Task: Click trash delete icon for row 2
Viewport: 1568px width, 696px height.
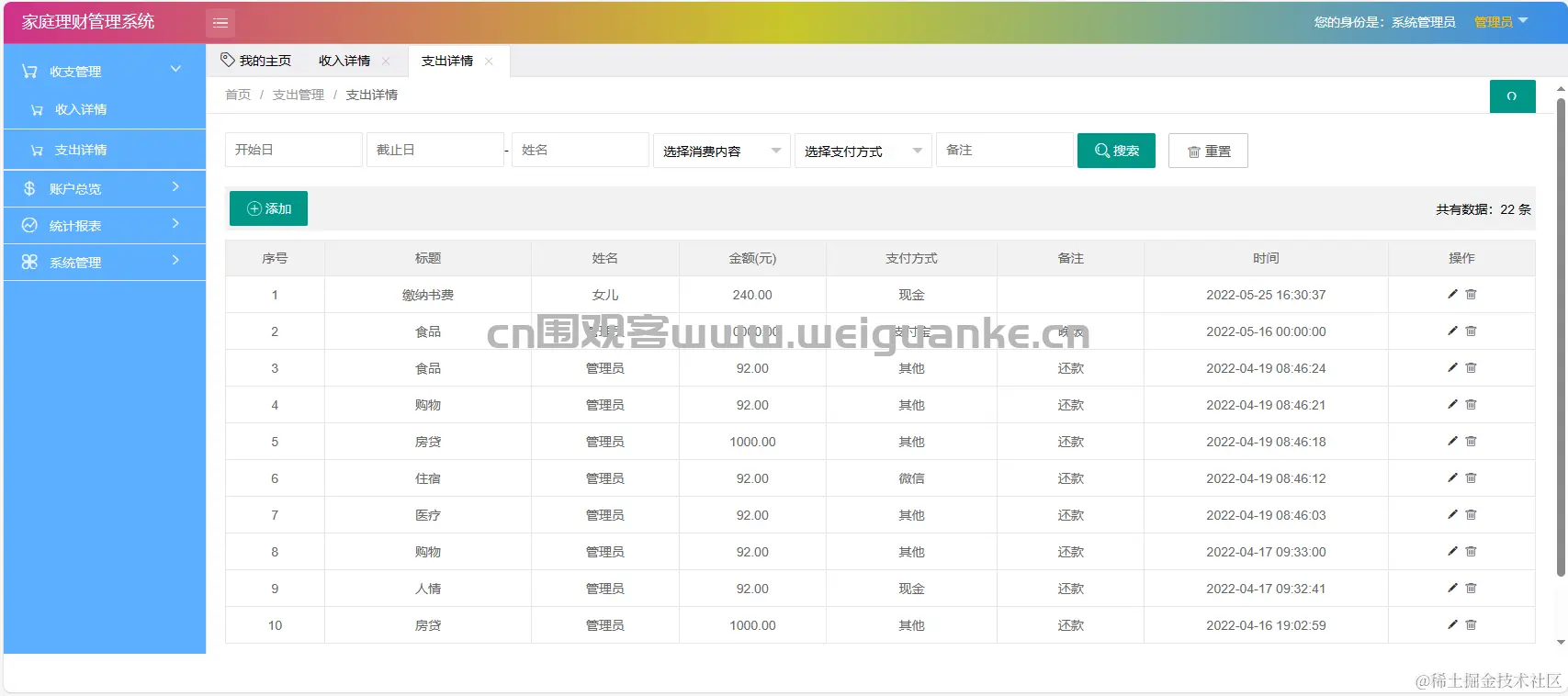Action: [x=1471, y=331]
